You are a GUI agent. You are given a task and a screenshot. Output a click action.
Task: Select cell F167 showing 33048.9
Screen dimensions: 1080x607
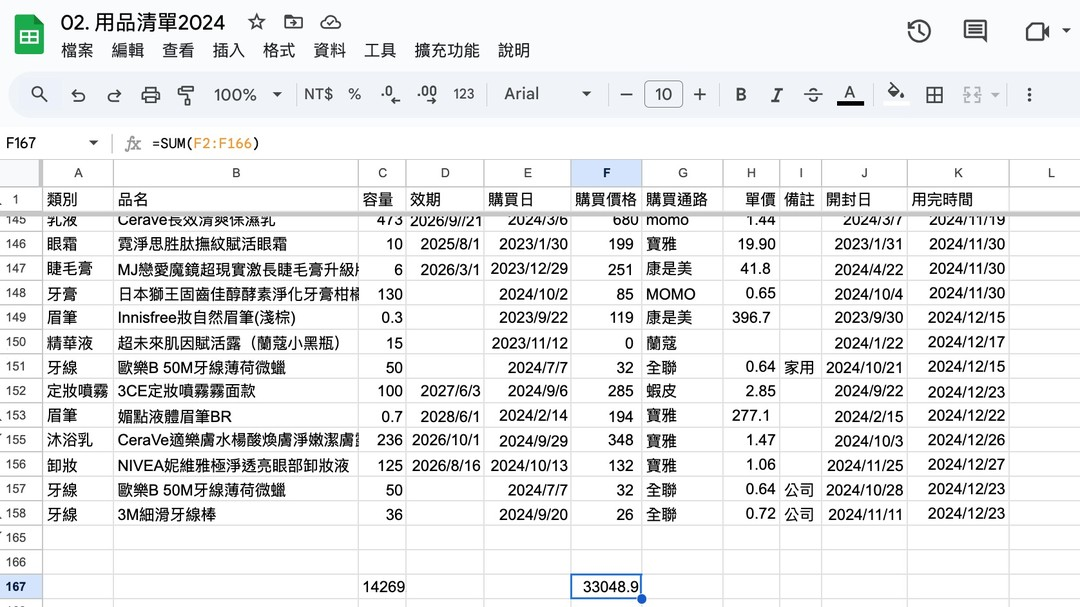(x=606, y=587)
